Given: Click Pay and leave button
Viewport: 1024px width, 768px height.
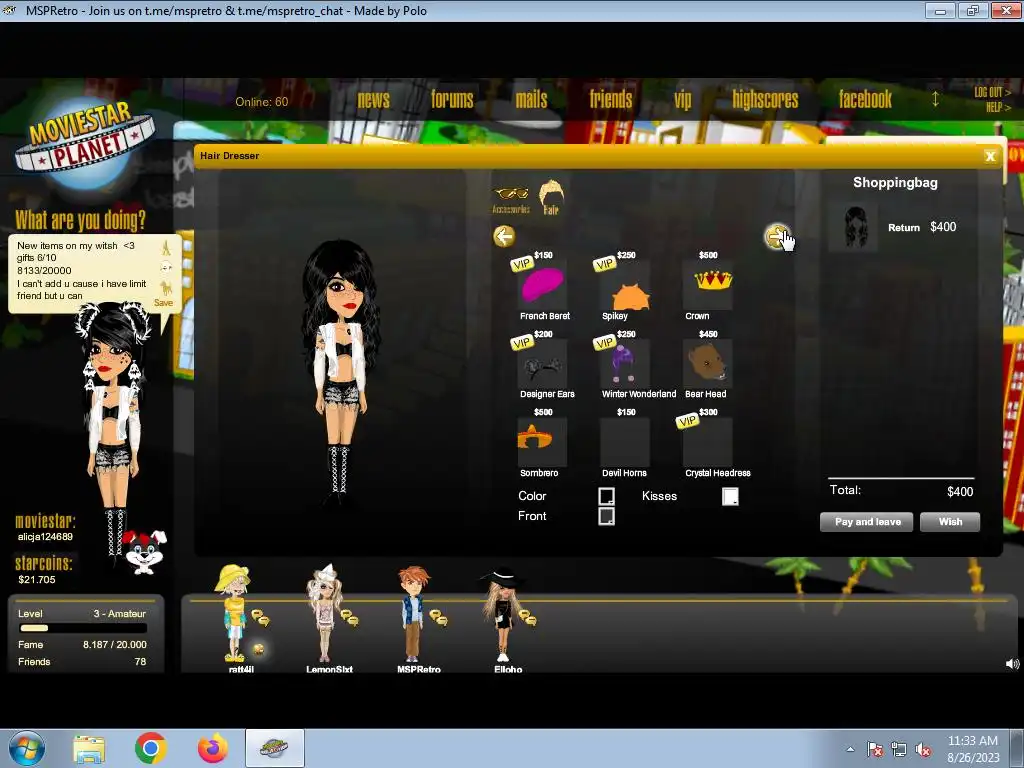Looking at the screenshot, I should [867, 522].
